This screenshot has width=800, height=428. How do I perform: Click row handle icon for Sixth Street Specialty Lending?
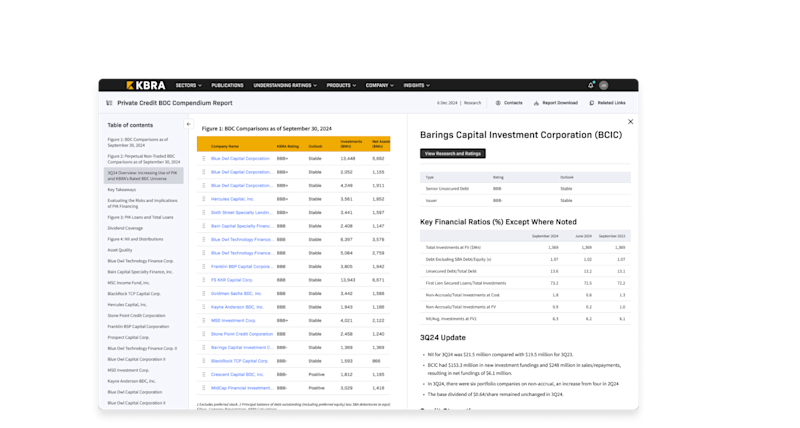point(204,212)
